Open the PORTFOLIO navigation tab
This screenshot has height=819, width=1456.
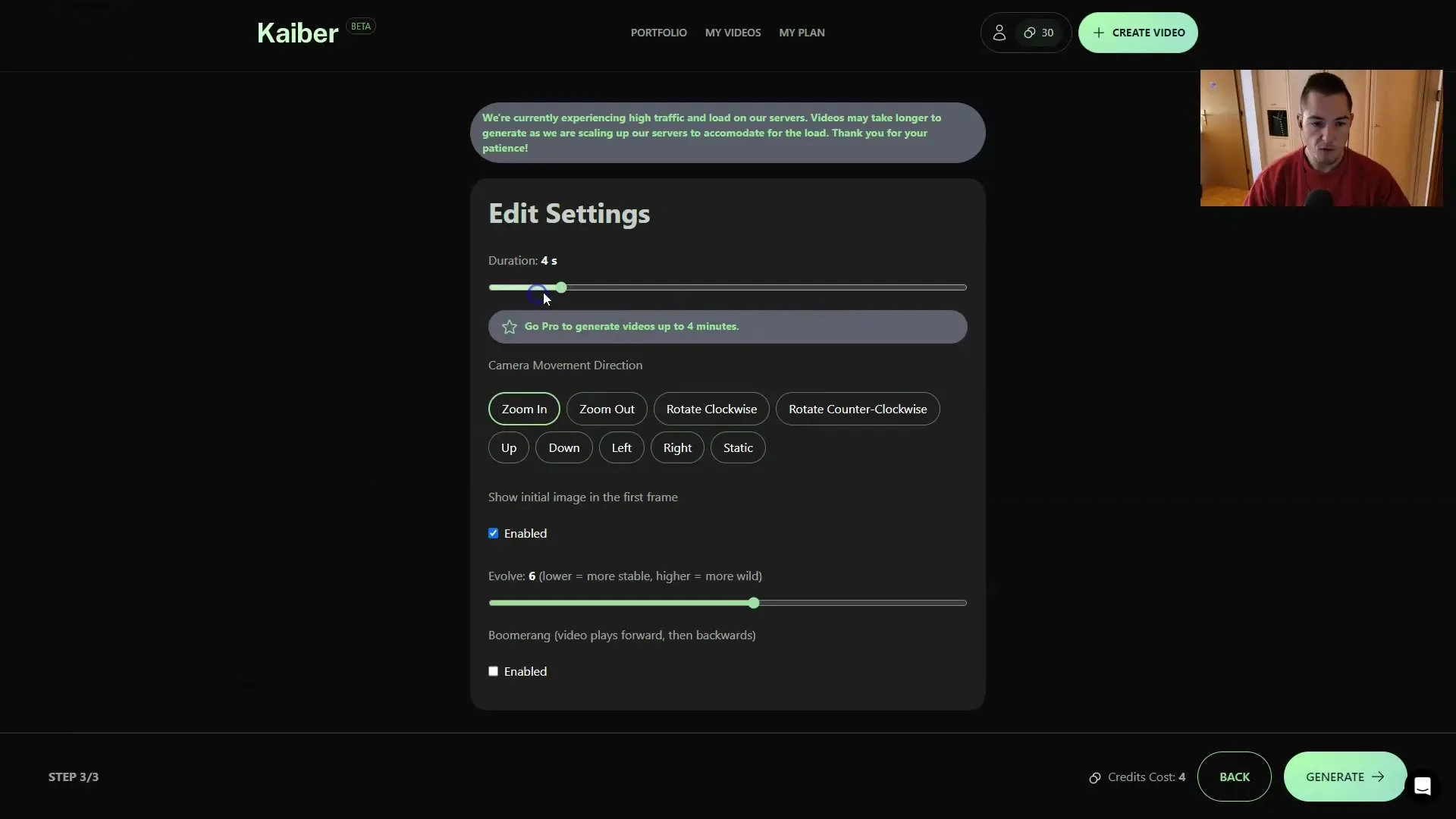(658, 32)
